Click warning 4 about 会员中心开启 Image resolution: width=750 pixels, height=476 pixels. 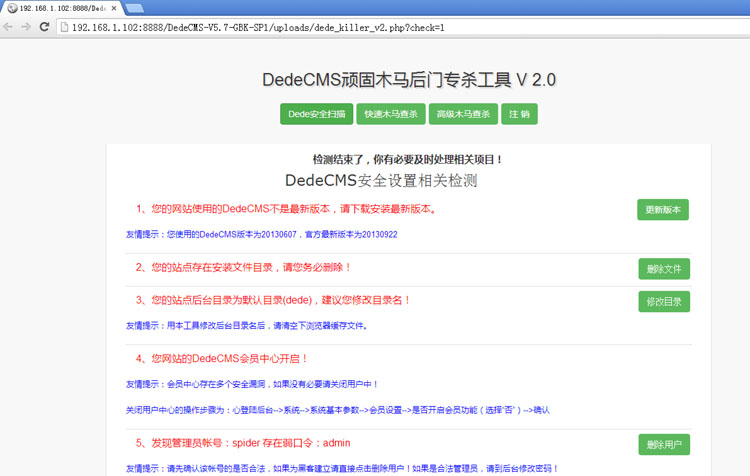[x=222, y=359]
